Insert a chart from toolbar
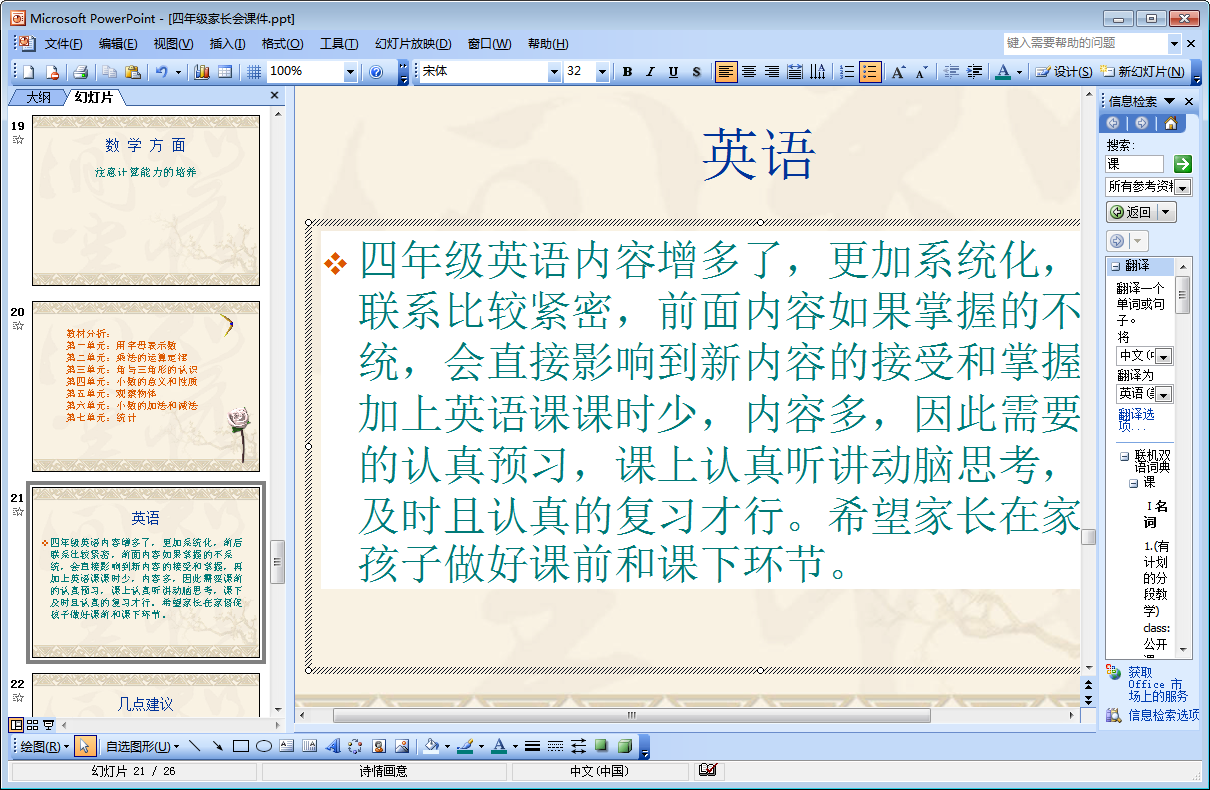1210x790 pixels. [x=202, y=72]
